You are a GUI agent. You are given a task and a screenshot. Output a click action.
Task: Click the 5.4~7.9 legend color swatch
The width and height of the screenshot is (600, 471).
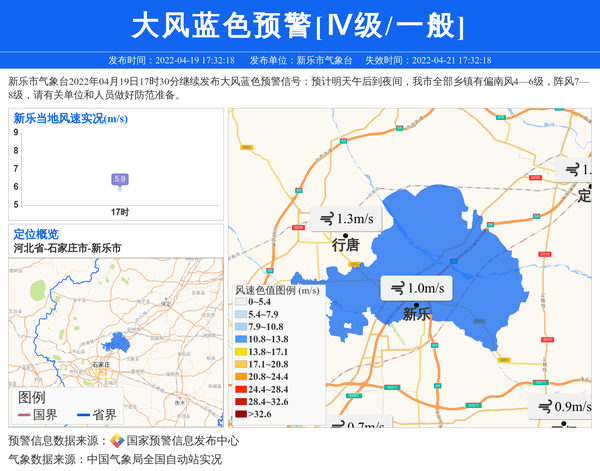pyautogui.click(x=241, y=315)
